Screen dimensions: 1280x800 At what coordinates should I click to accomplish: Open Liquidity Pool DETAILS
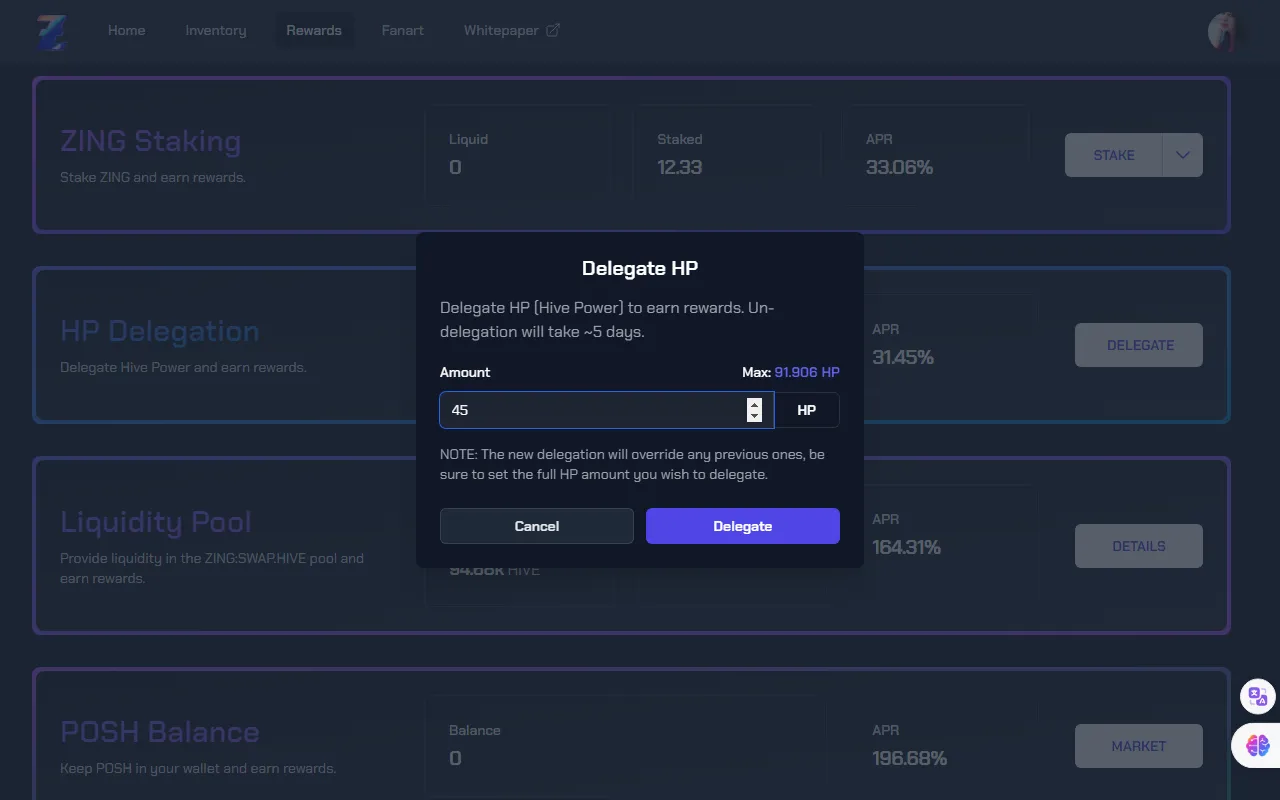(x=1139, y=546)
